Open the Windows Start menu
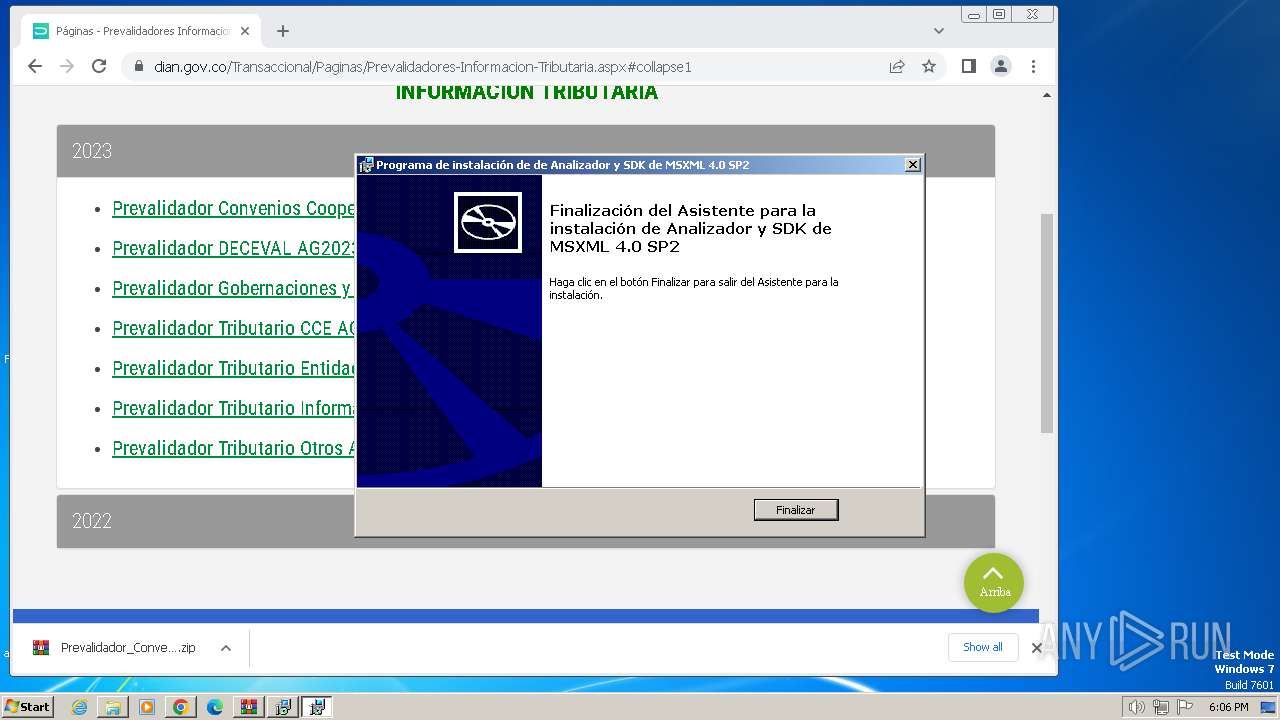This screenshot has width=1280, height=720. coord(28,706)
